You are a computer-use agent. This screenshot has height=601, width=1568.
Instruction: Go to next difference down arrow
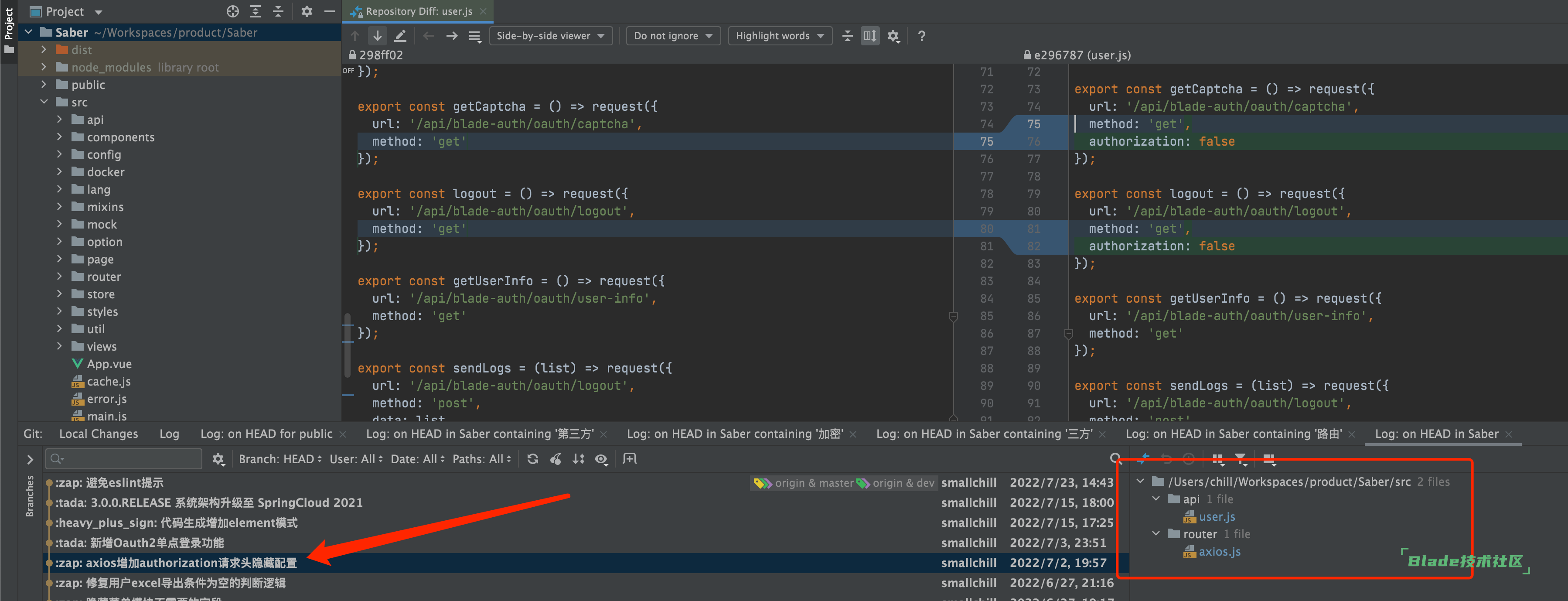click(x=377, y=36)
